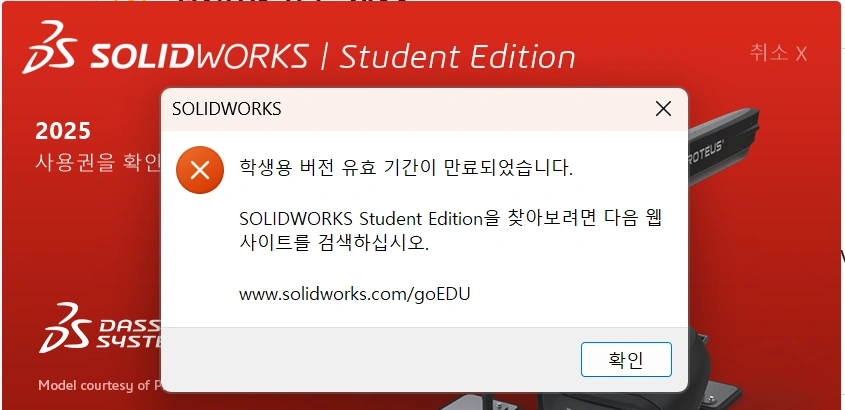Close the SOLIDWORKS error dialog

663,109
